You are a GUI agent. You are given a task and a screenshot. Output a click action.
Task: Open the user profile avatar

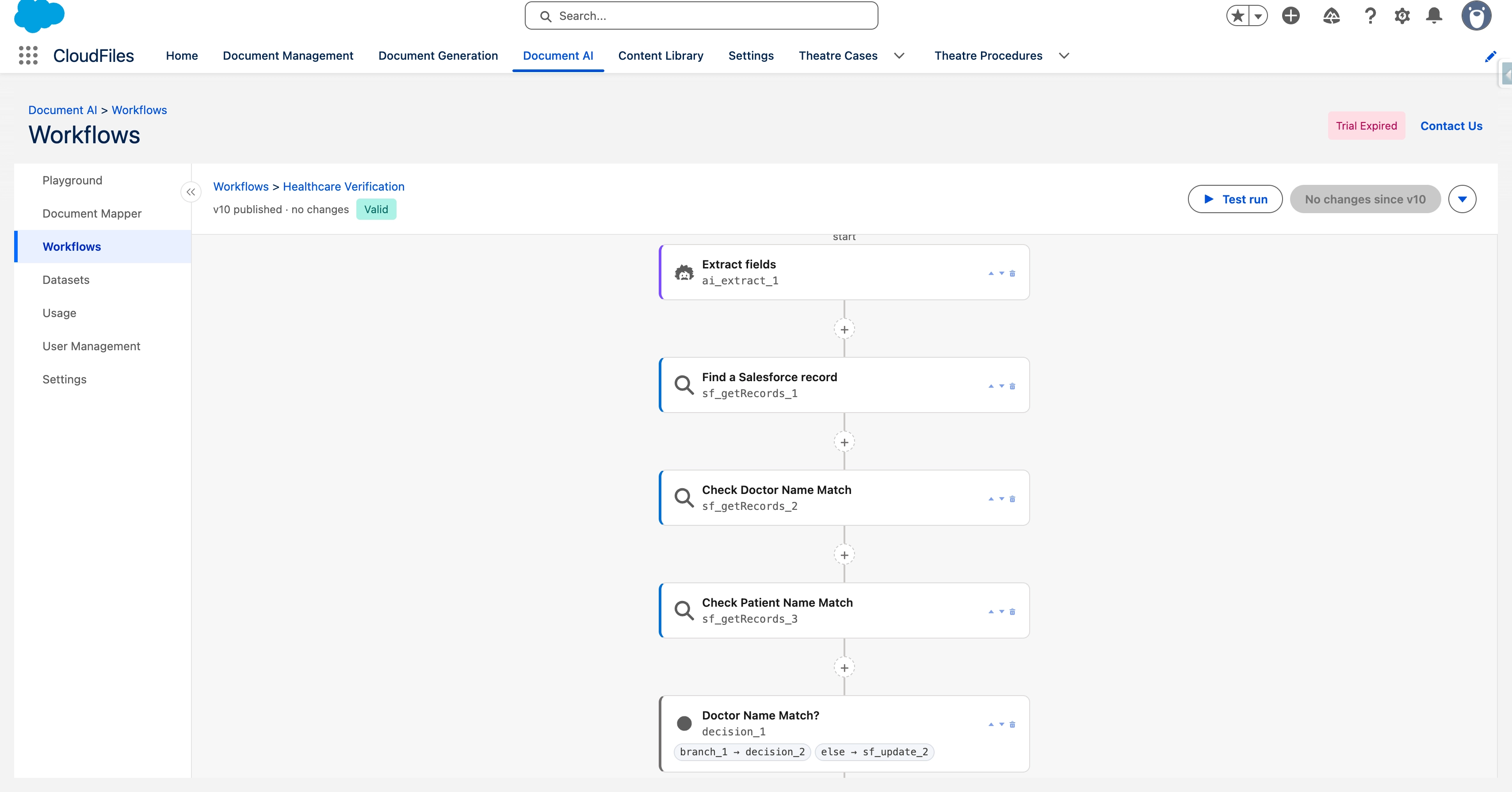click(1476, 16)
